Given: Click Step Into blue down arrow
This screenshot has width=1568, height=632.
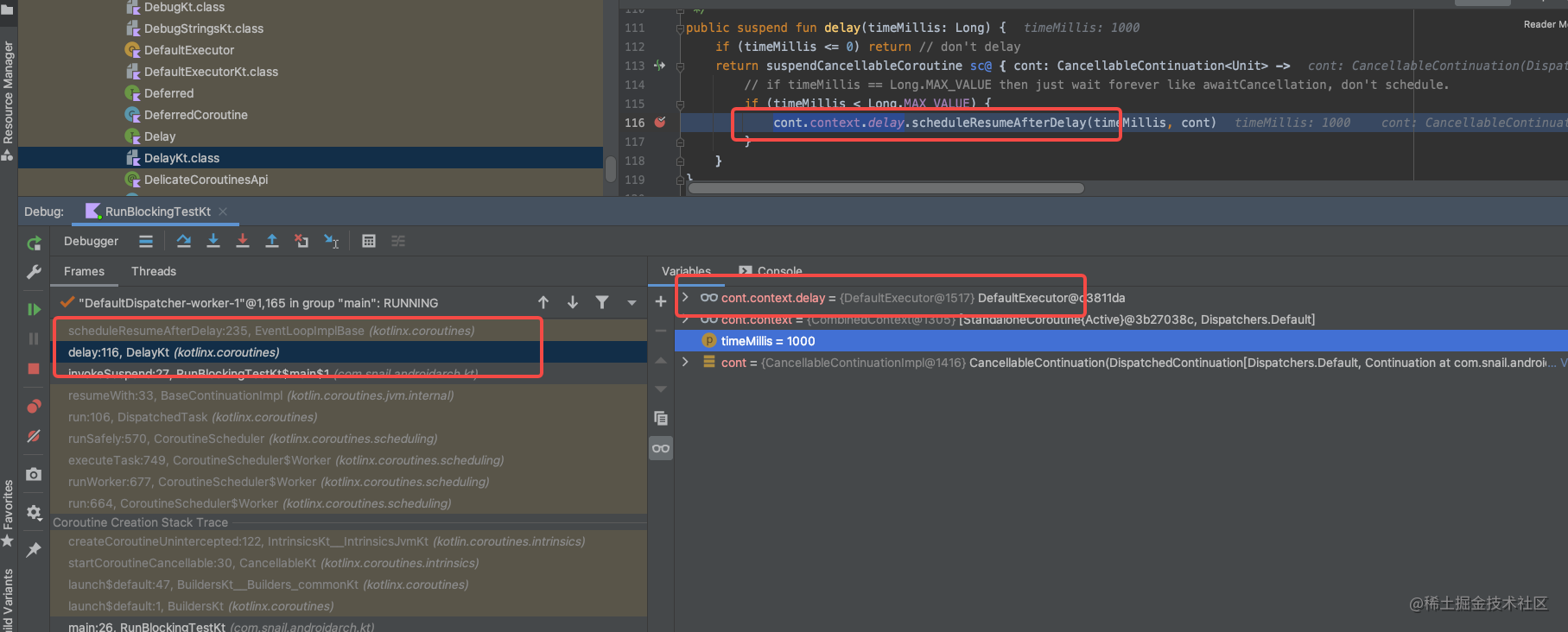Looking at the screenshot, I should coord(213,241).
